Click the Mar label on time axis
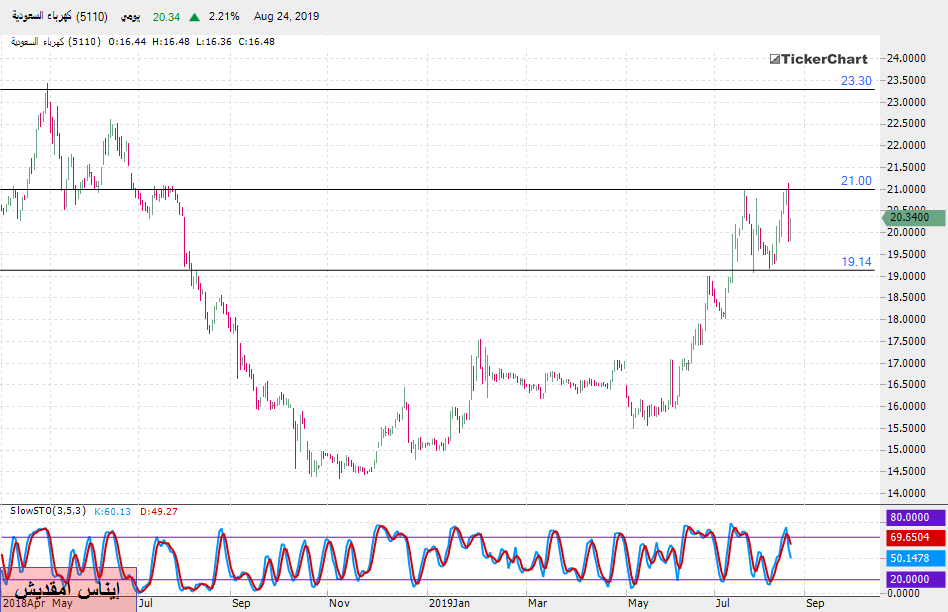The width and height of the screenshot is (948, 612). coord(538,603)
